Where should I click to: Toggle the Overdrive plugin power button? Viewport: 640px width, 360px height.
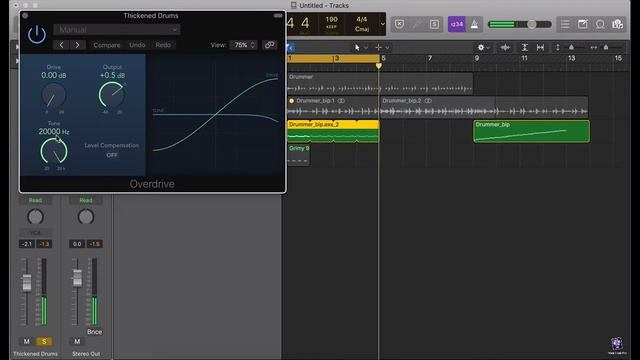(x=37, y=35)
